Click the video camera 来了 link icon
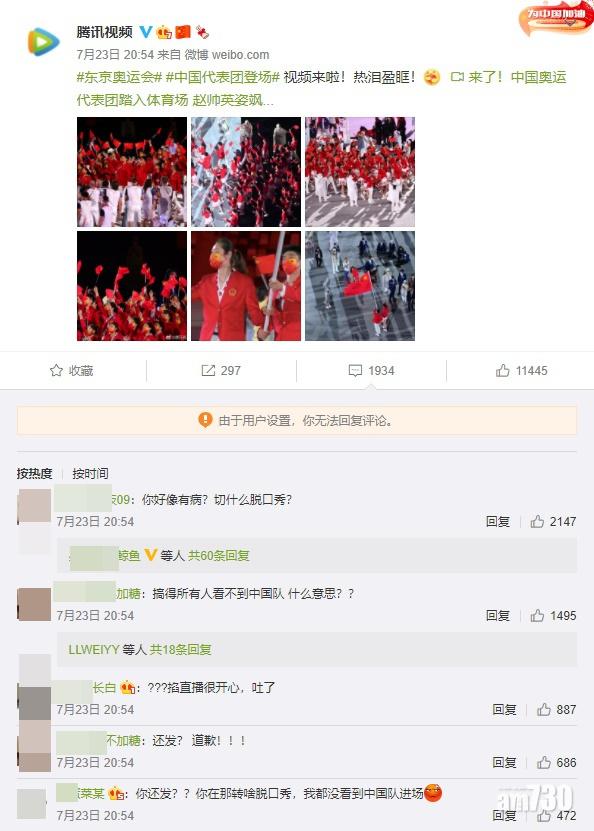This screenshot has width=594, height=831. (x=457, y=77)
